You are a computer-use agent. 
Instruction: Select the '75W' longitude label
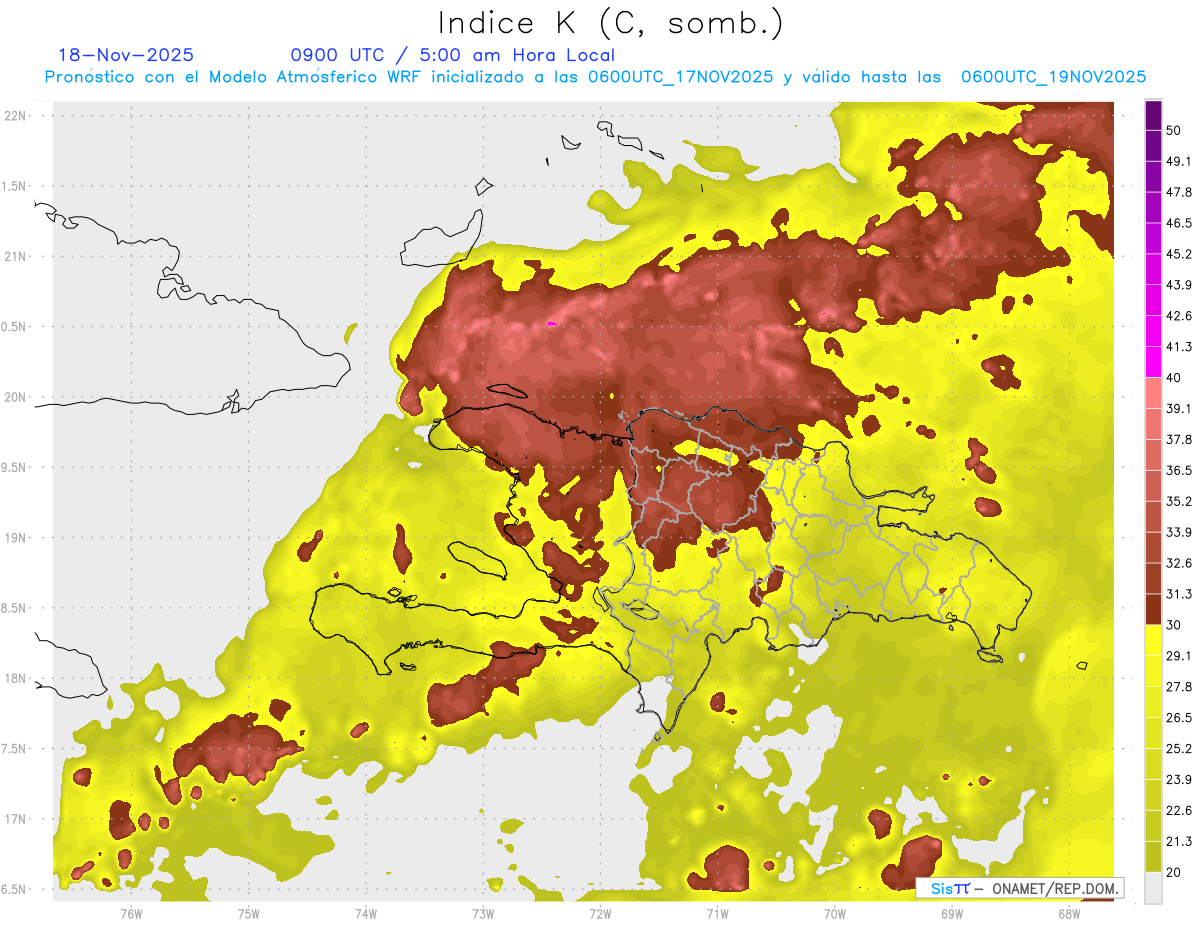click(x=248, y=914)
